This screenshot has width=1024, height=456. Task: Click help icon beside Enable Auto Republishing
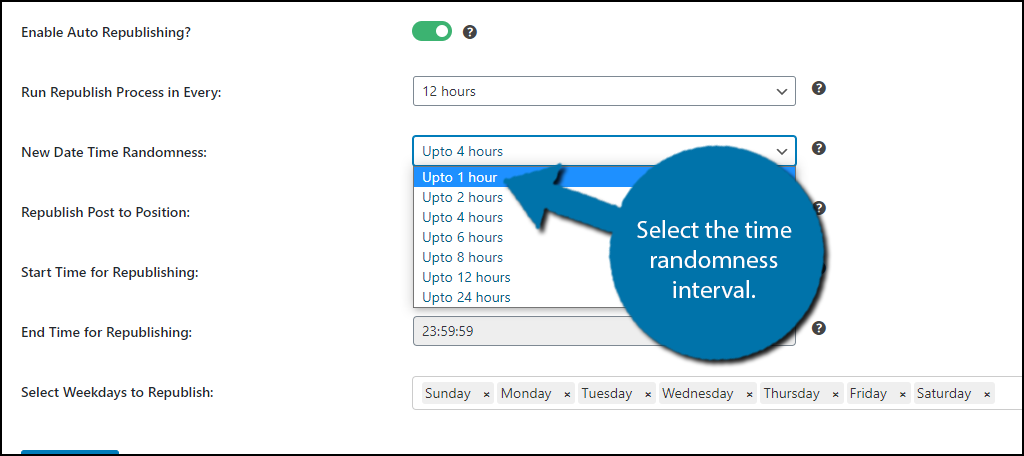tap(470, 32)
